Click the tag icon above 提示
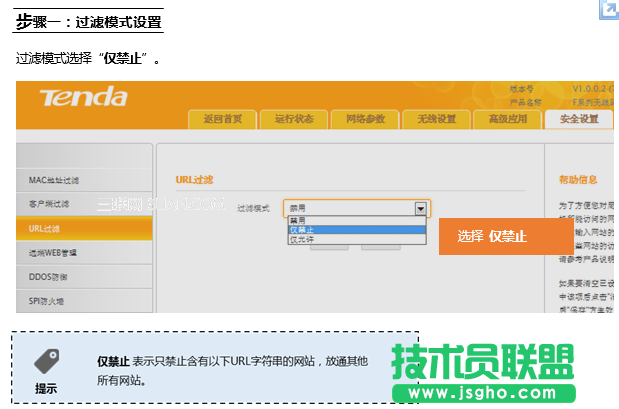619x409 pixels. point(46,361)
